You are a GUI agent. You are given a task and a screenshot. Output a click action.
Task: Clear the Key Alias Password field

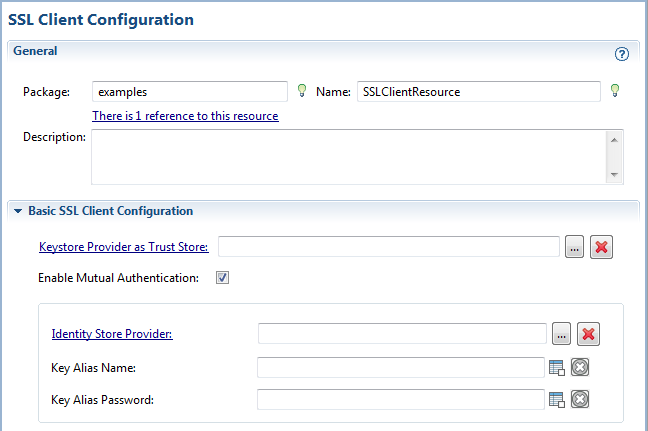coord(580,399)
